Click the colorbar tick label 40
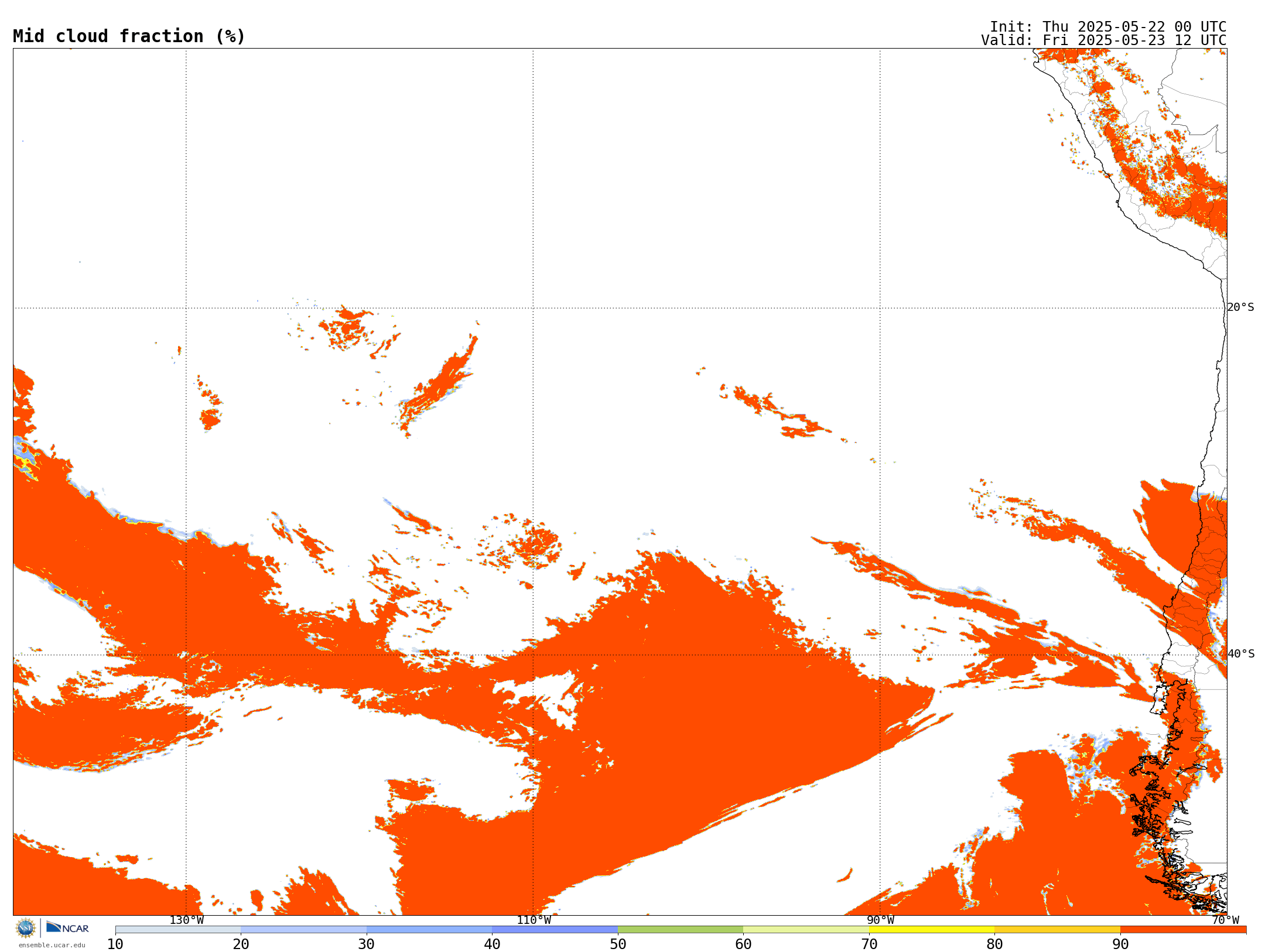Viewport: 1265px width, 952px height. click(x=493, y=944)
